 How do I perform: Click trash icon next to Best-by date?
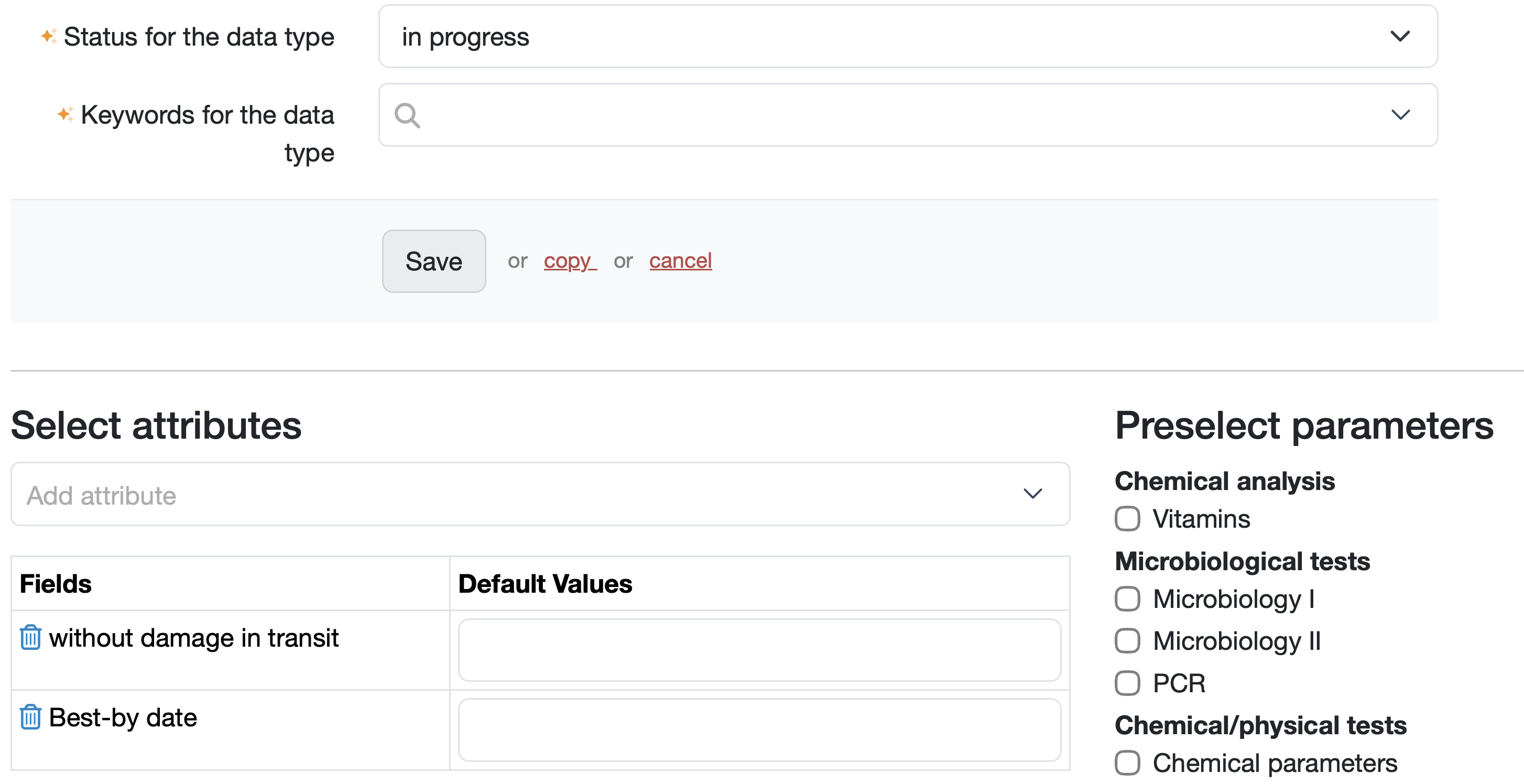click(x=30, y=717)
